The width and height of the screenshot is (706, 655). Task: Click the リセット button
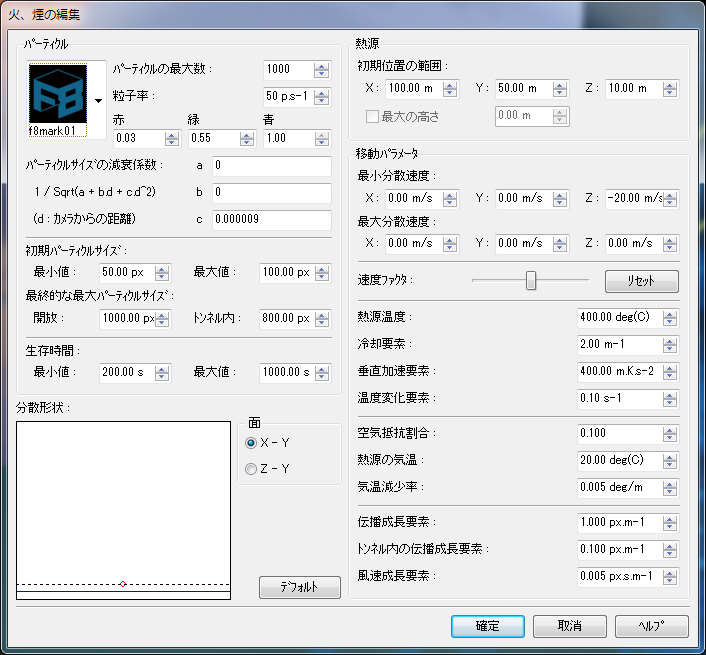click(642, 281)
